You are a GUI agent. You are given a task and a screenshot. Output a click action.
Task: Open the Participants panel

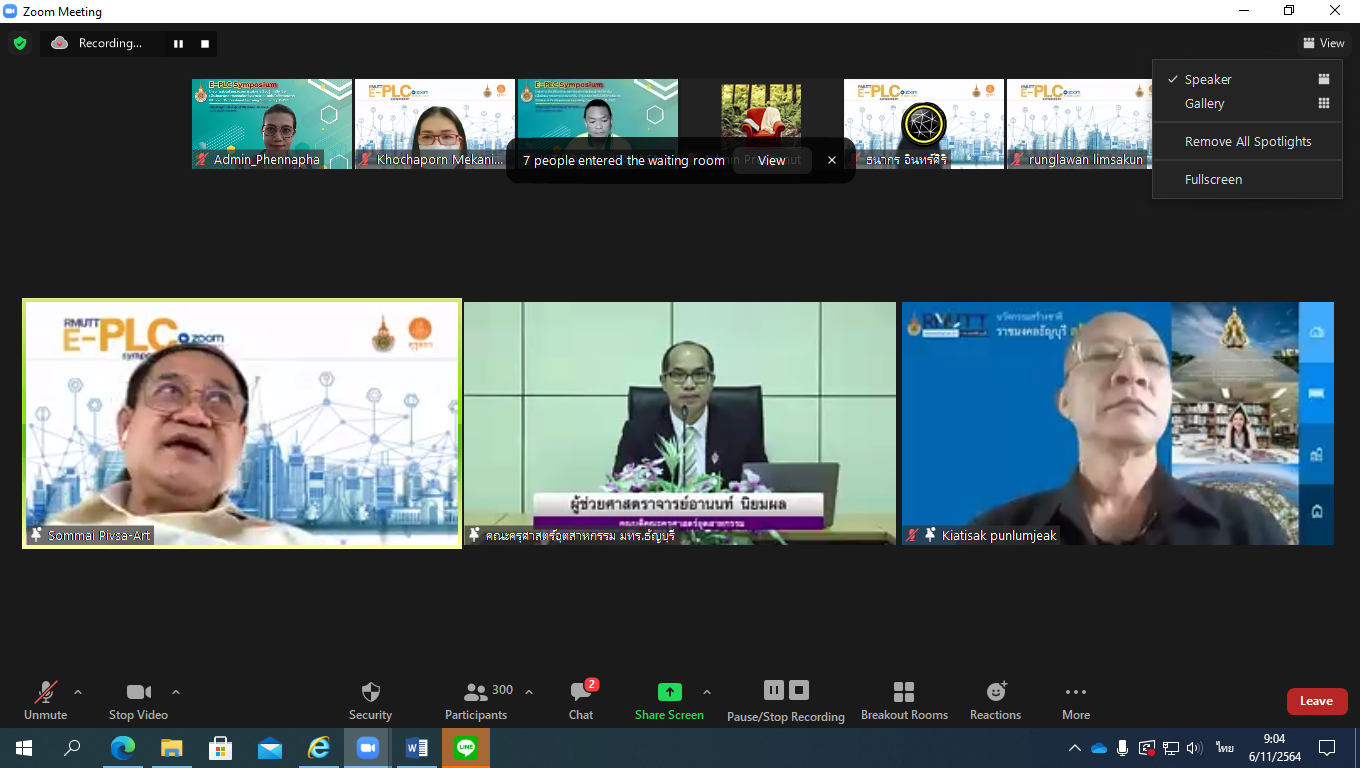click(x=478, y=701)
